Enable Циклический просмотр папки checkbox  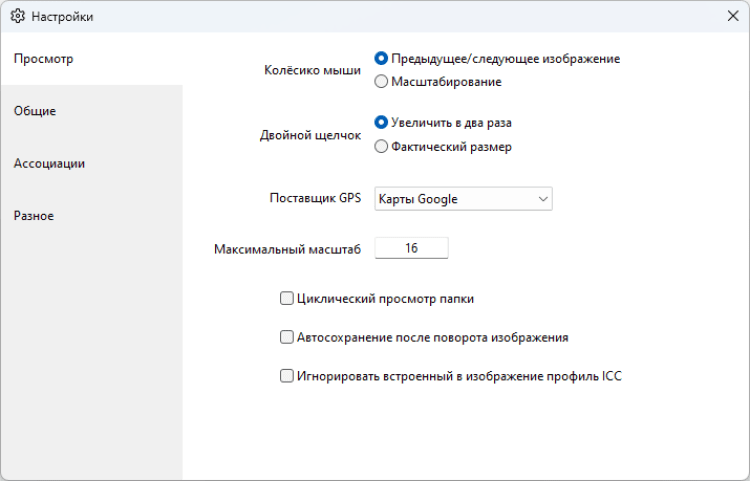point(287,298)
